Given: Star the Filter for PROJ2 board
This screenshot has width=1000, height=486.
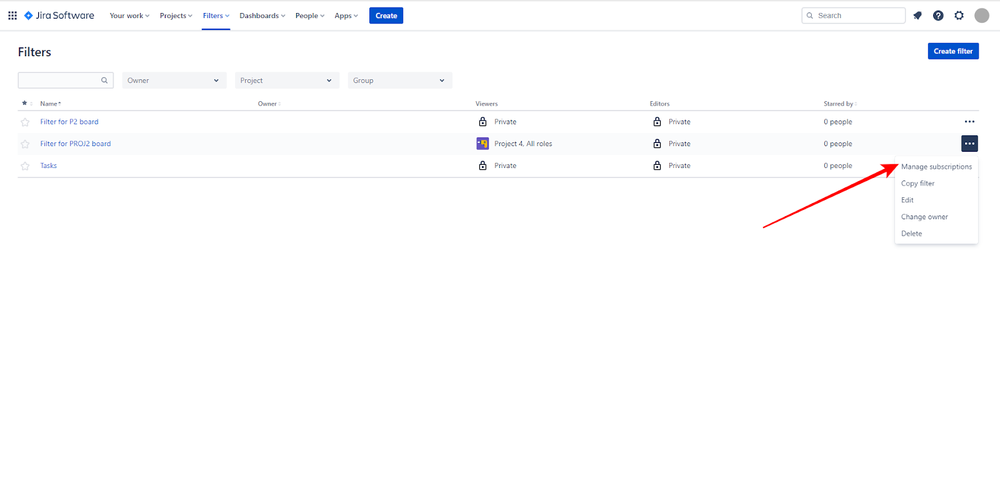Looking at the screenshot, I should [25, 144].
